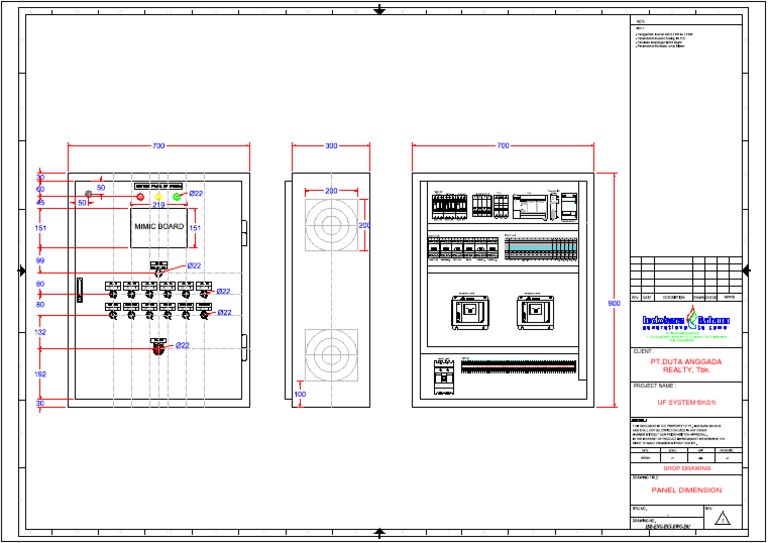Click the 99 dimension on left side
The width and height of the screenshot is (768, 543).
pyautogui.click(x=40, y=260)
